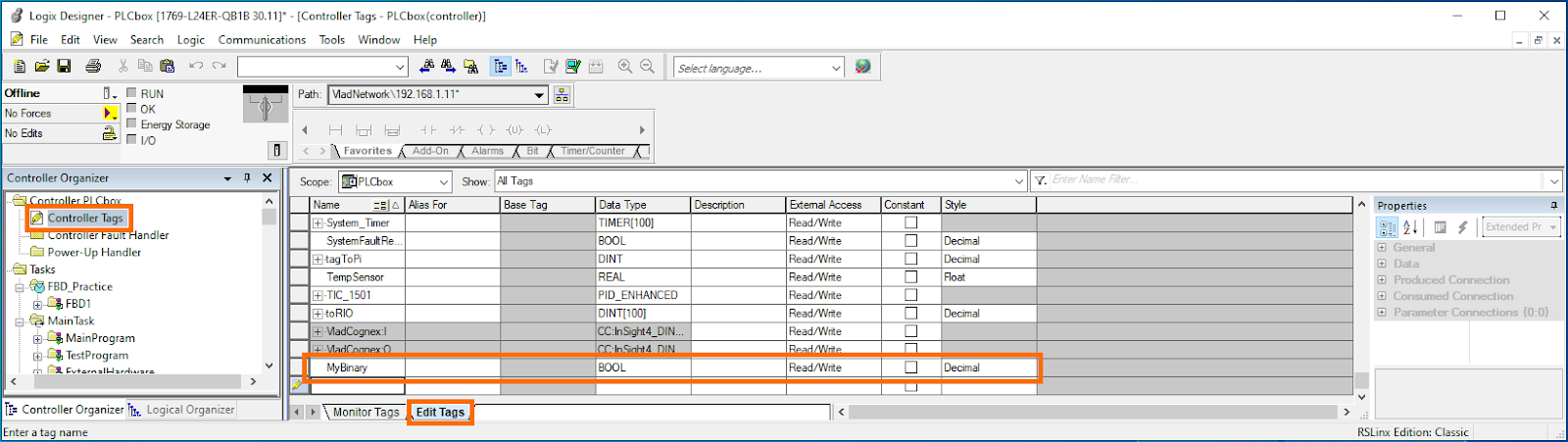
Task: Pin the Controller Organizer panel
Action: click(x=247, y=178)
